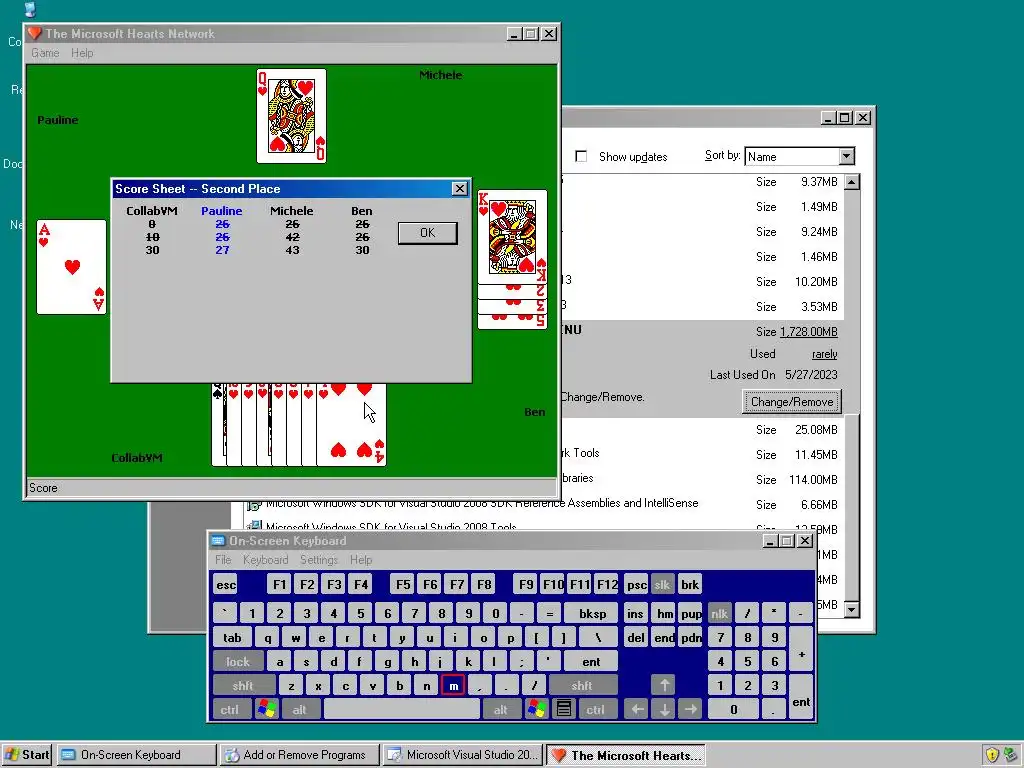Click the right arrow key
The width and height of the screenshot is (1024, 768).
click(x=690, y=709)
